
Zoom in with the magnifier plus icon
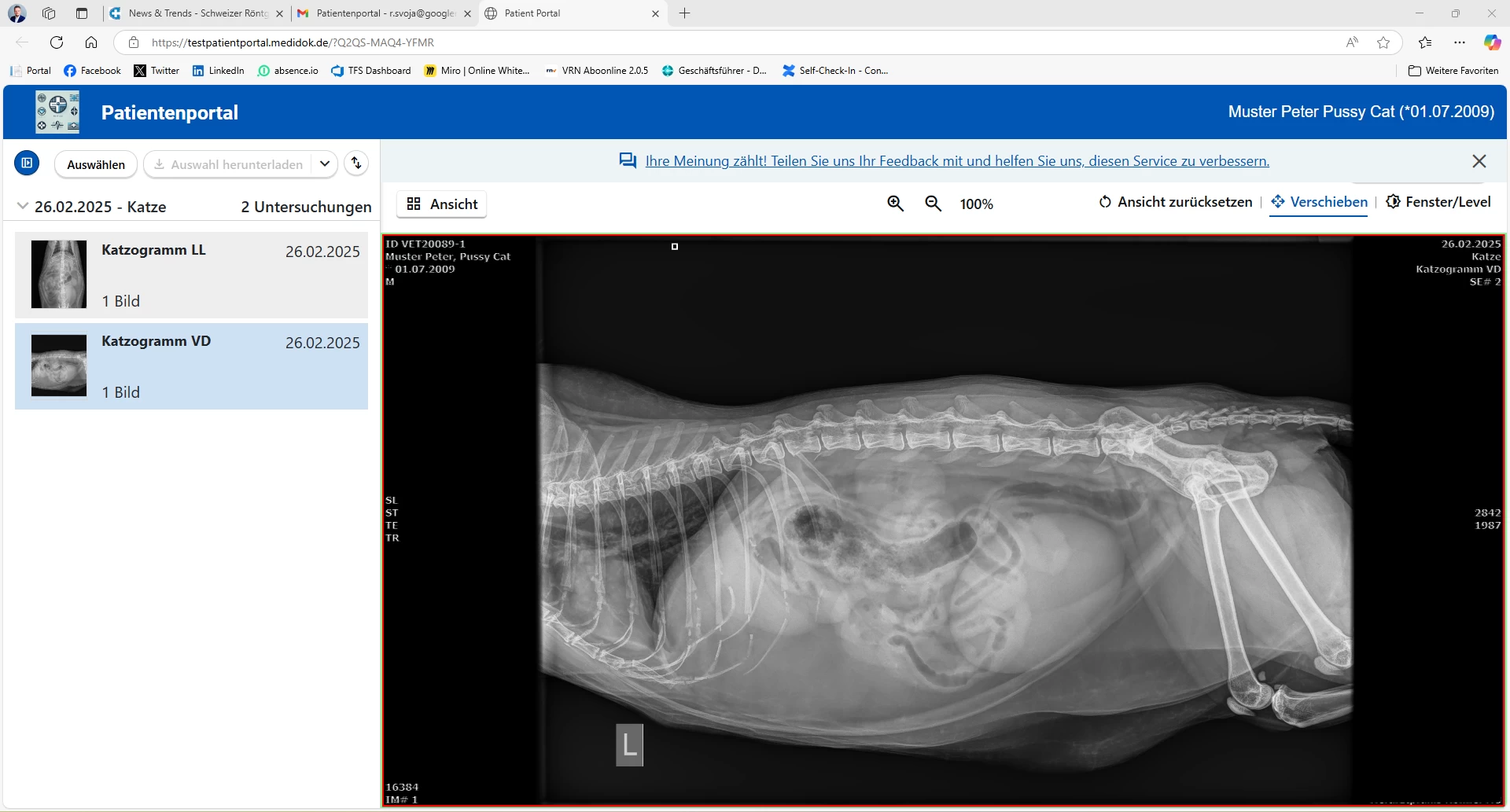895,204
